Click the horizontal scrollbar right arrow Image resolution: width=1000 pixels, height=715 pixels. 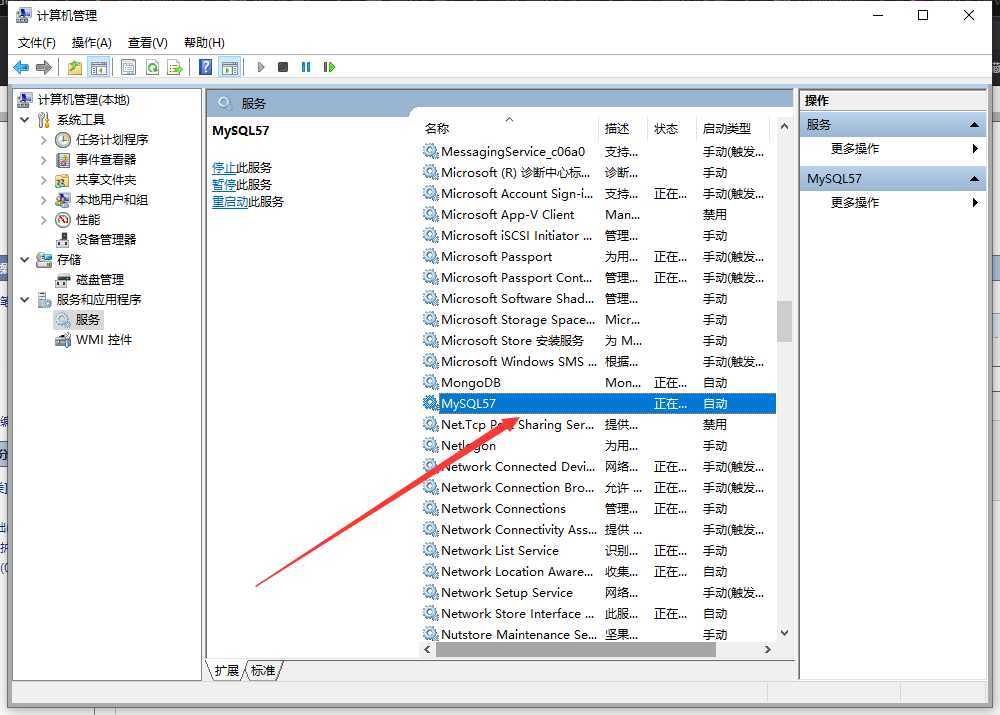pos(768,649)
